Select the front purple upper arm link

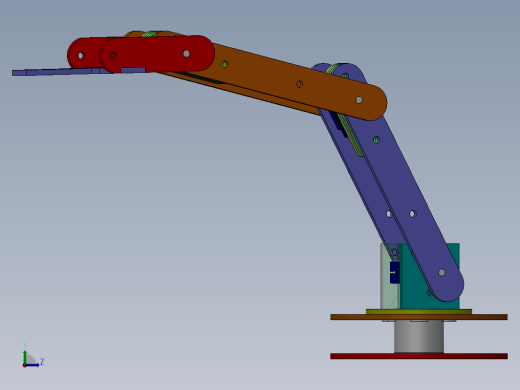(397, 180)
